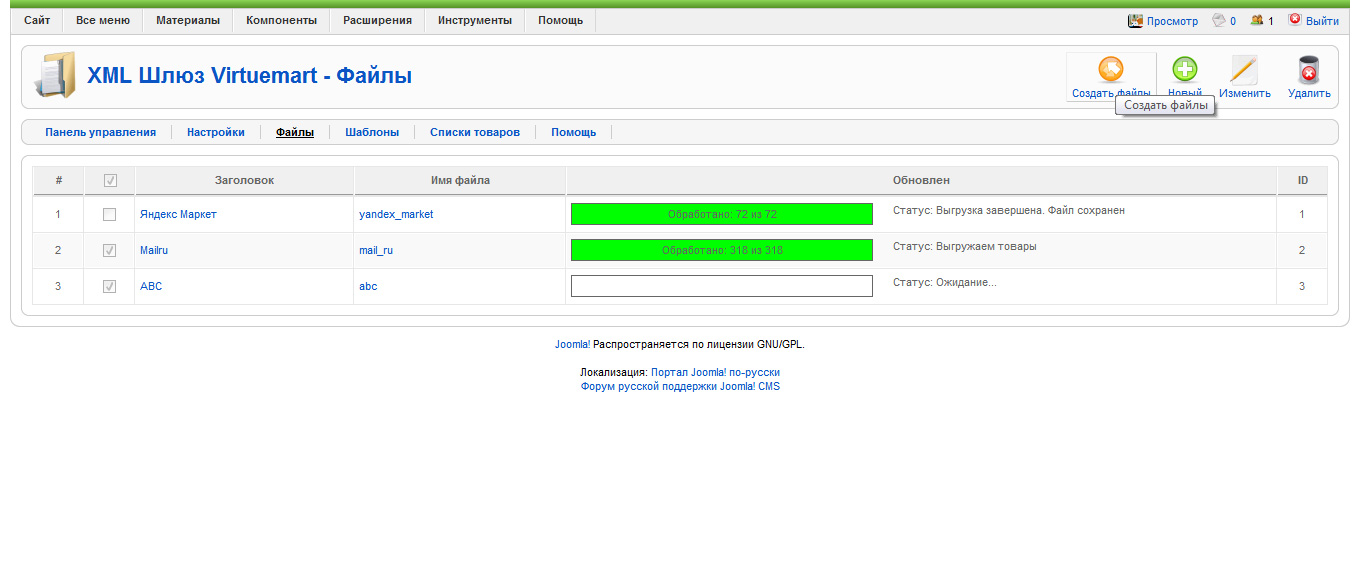1360x561 pixels.
Task: Toggle the select-all checkbox in table header
Action: click(x=110, y=180)
